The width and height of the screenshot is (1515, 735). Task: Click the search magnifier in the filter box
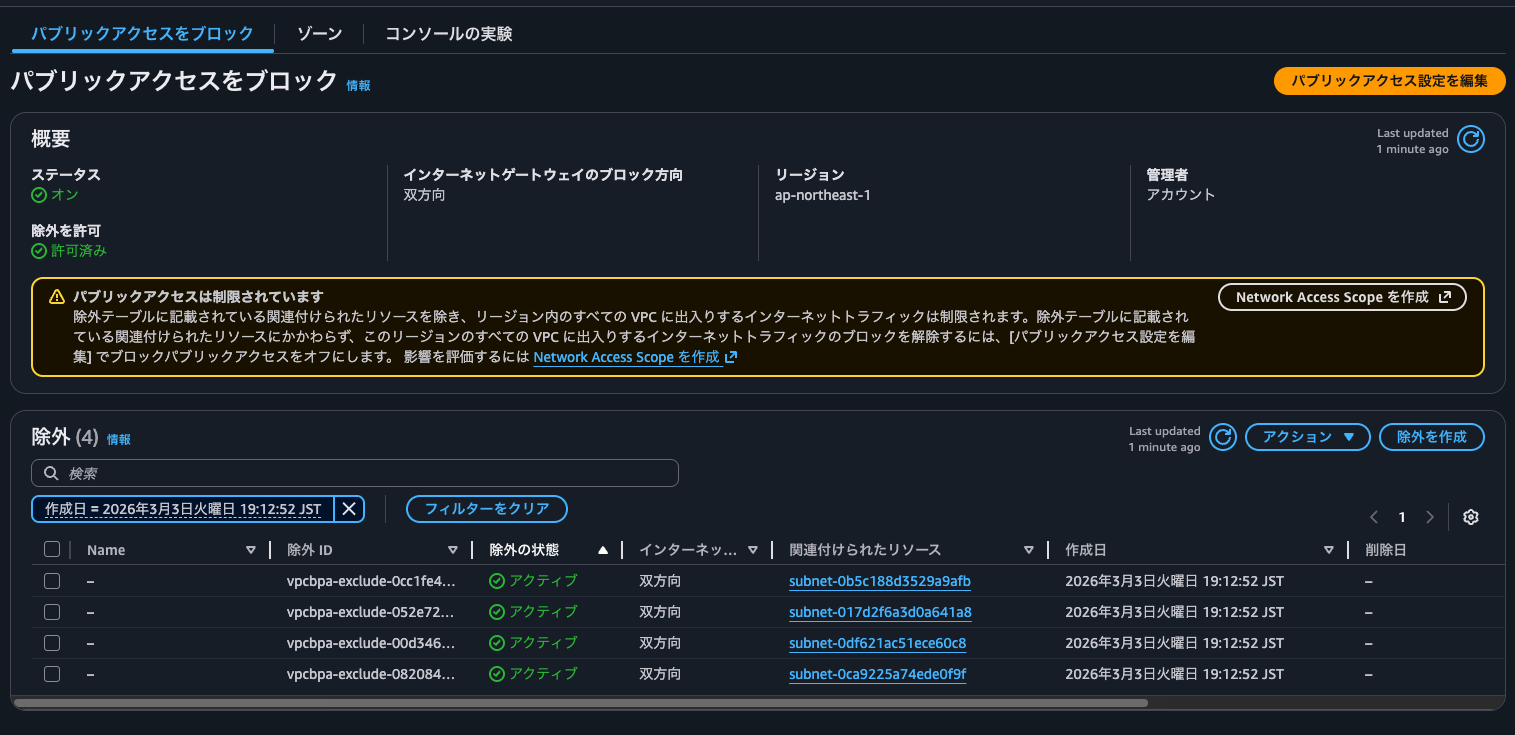coord(51,472)
